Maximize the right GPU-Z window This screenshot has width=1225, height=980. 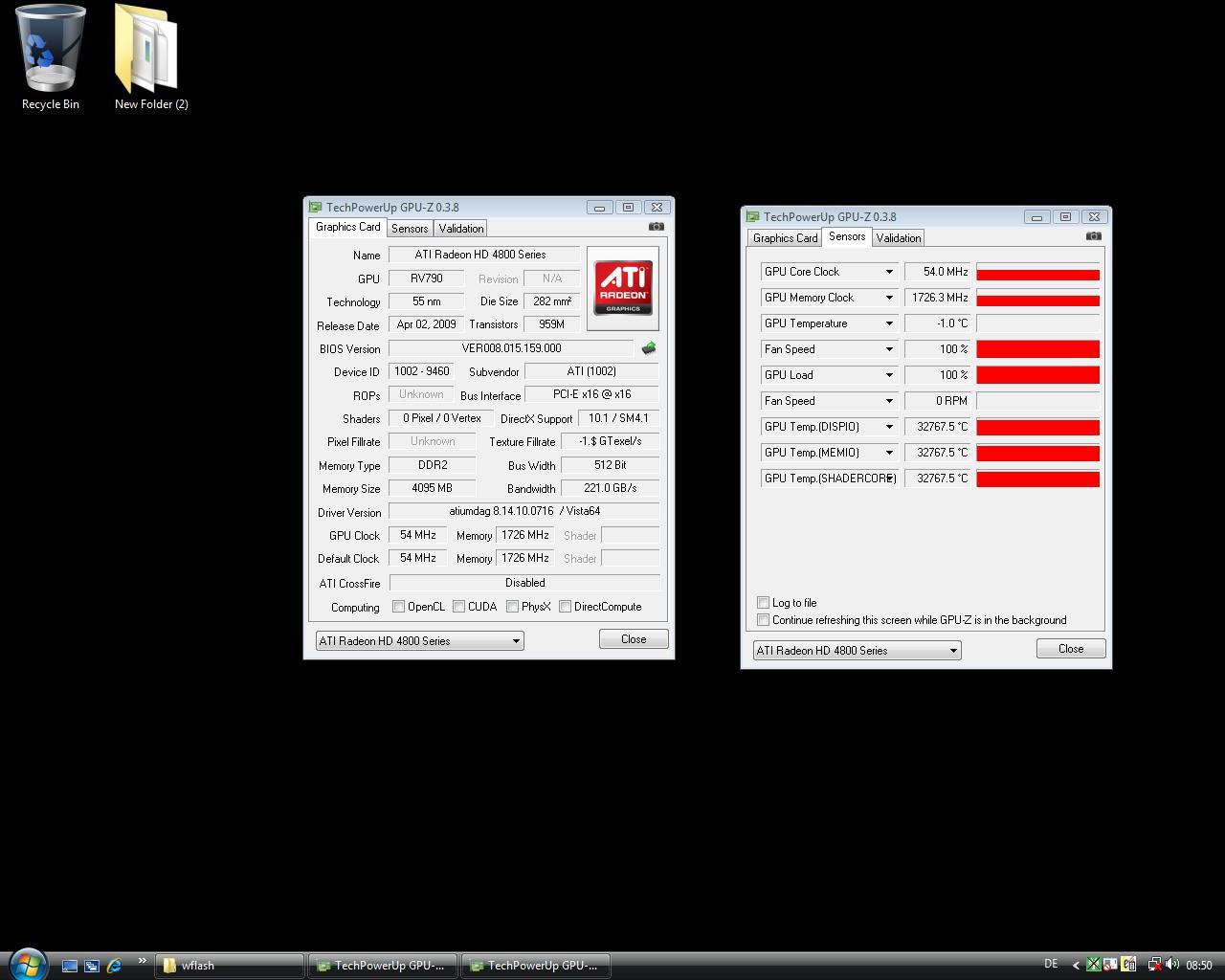point(1065,216)
